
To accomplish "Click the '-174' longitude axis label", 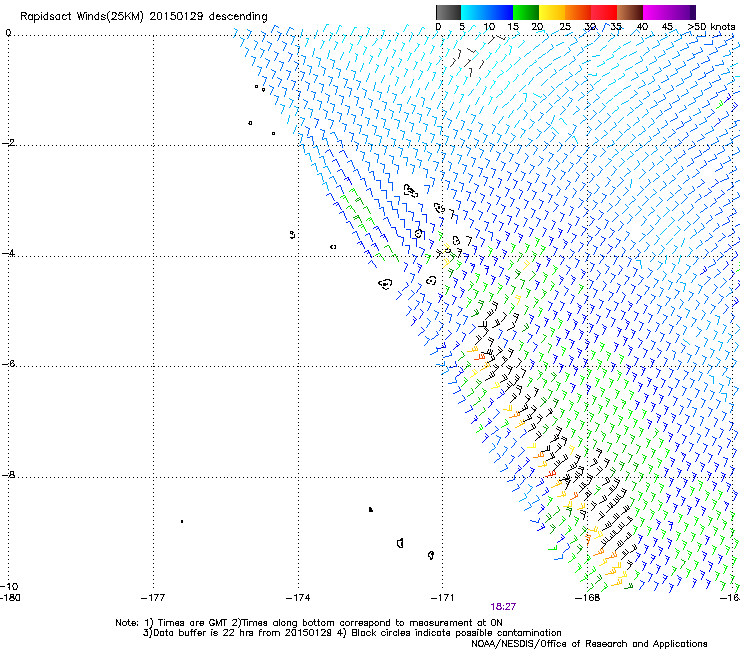I will pyautogui.click(x=298, y=598).
